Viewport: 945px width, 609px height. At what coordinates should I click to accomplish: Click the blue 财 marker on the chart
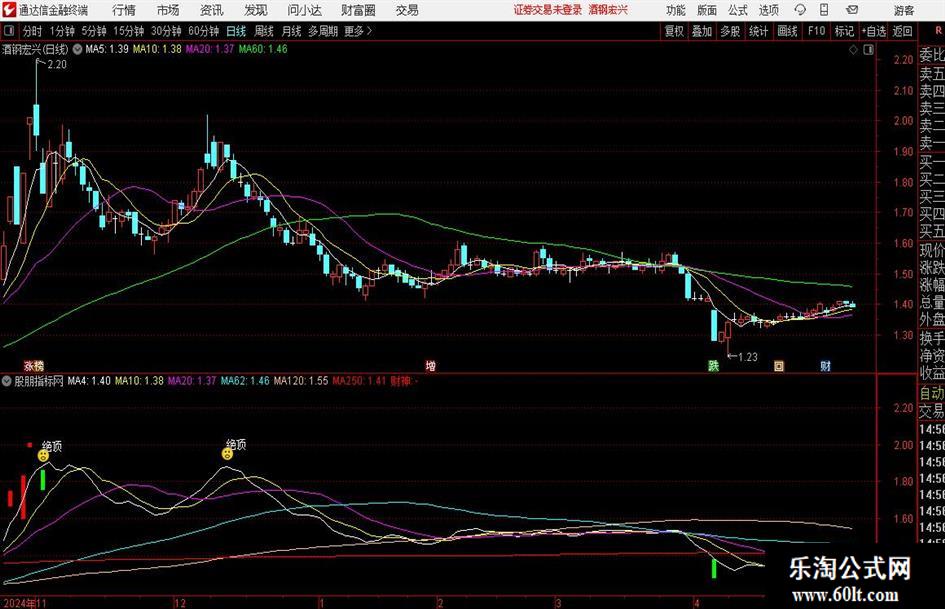tap(825, 366)
